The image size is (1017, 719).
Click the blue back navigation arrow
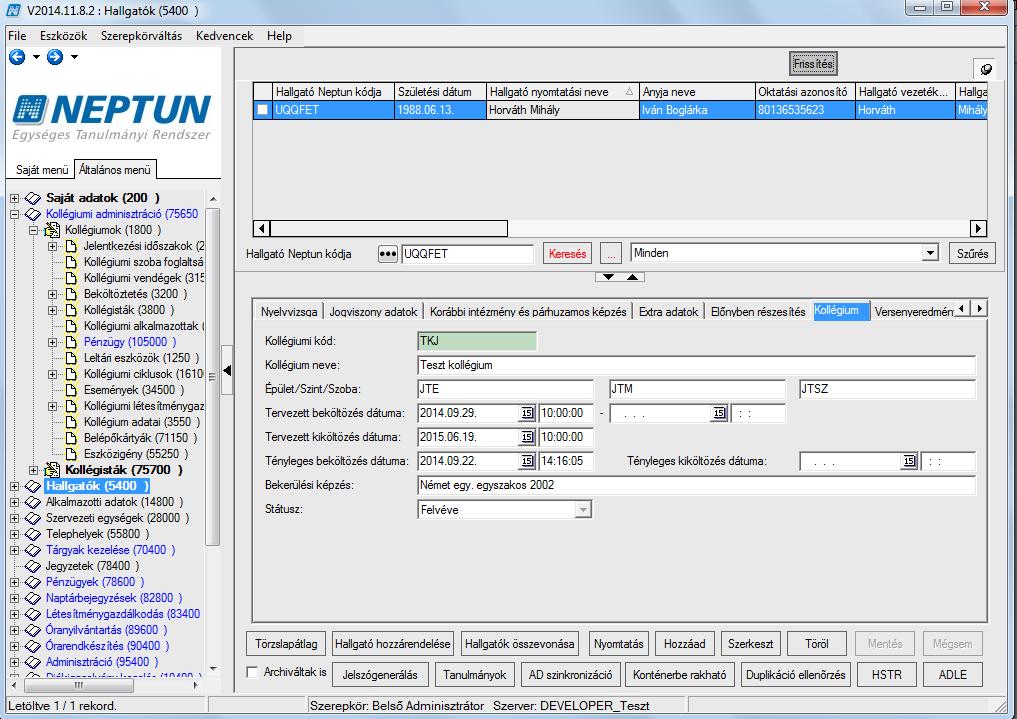point(18,57)
